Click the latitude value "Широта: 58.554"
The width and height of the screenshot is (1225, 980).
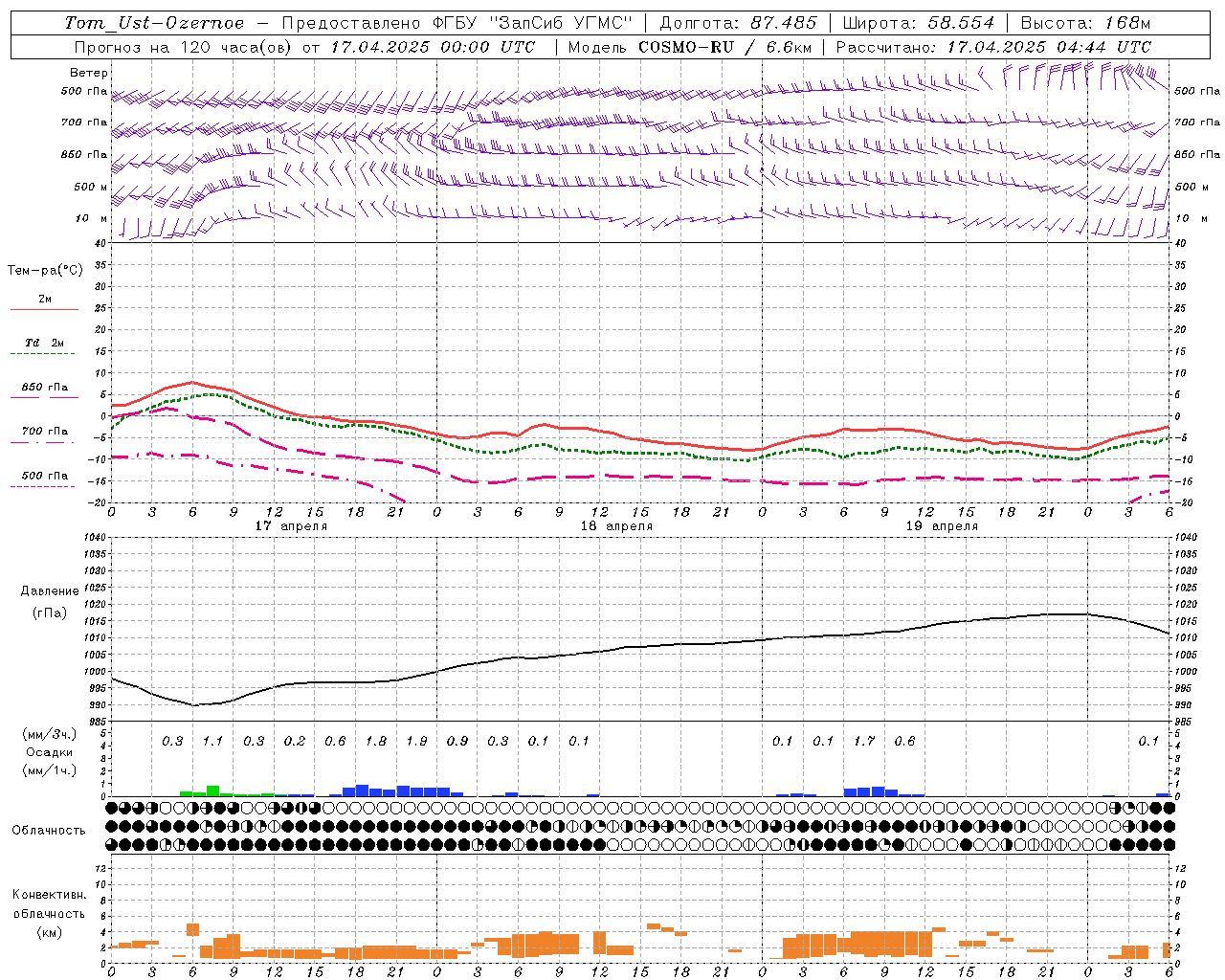coord(918,23)
